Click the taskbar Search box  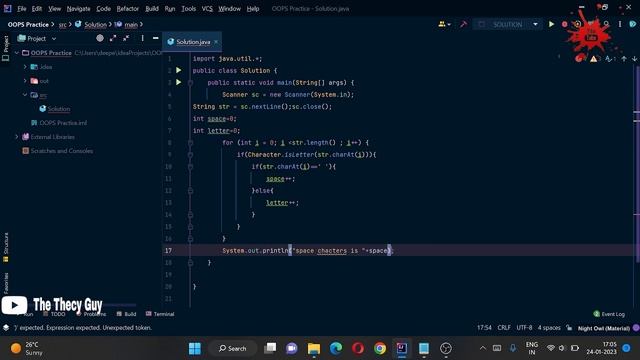pyautogui.click(x=233, y=348)
